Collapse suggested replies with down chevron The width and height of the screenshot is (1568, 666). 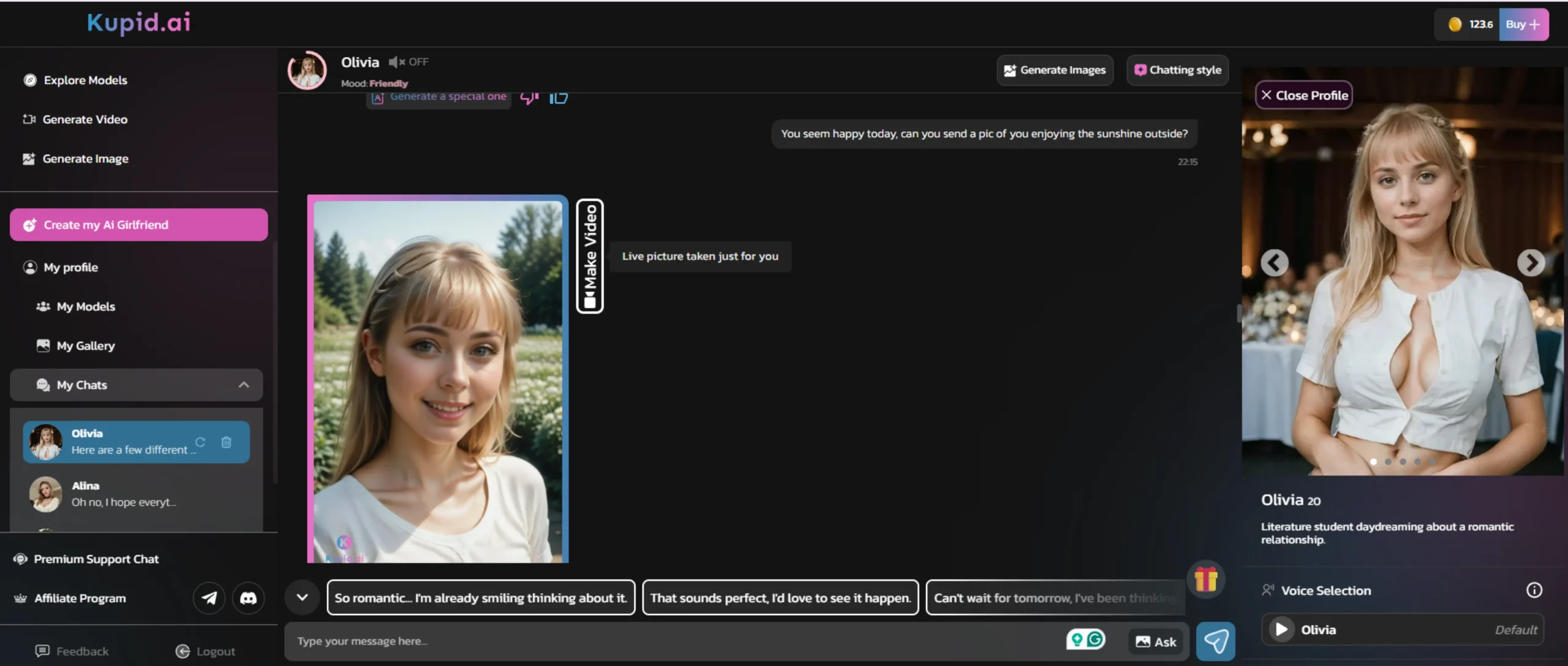302,597
